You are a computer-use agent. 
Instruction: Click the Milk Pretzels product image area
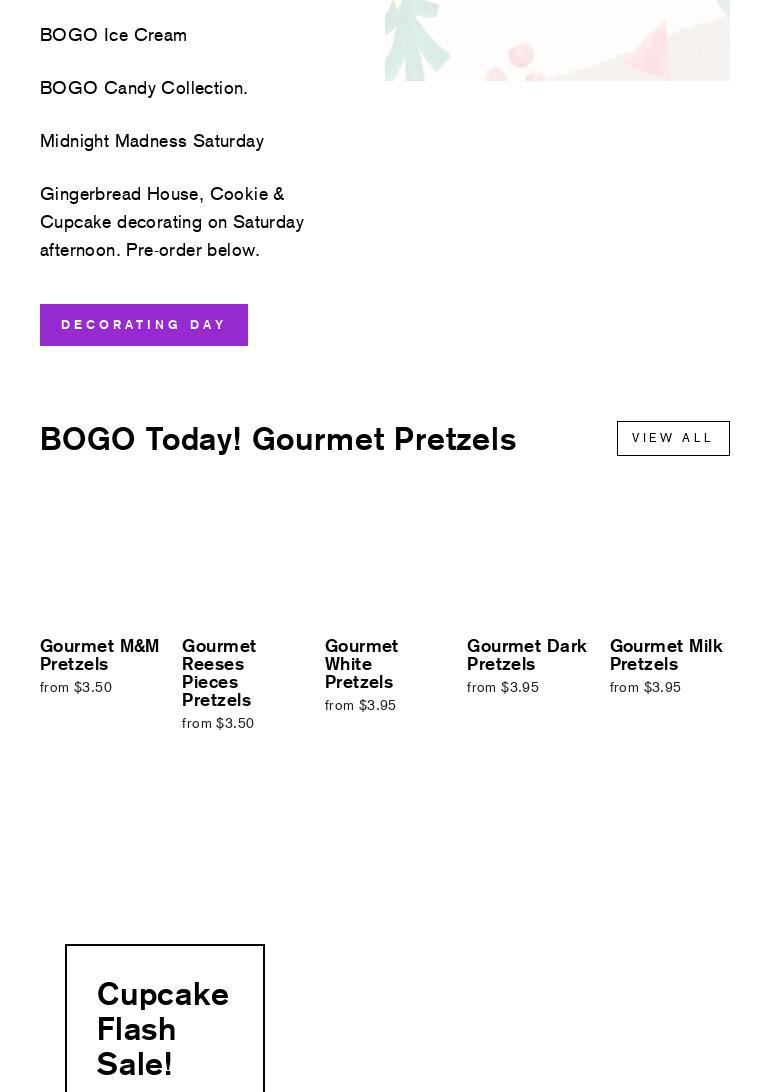click(669, 560)
